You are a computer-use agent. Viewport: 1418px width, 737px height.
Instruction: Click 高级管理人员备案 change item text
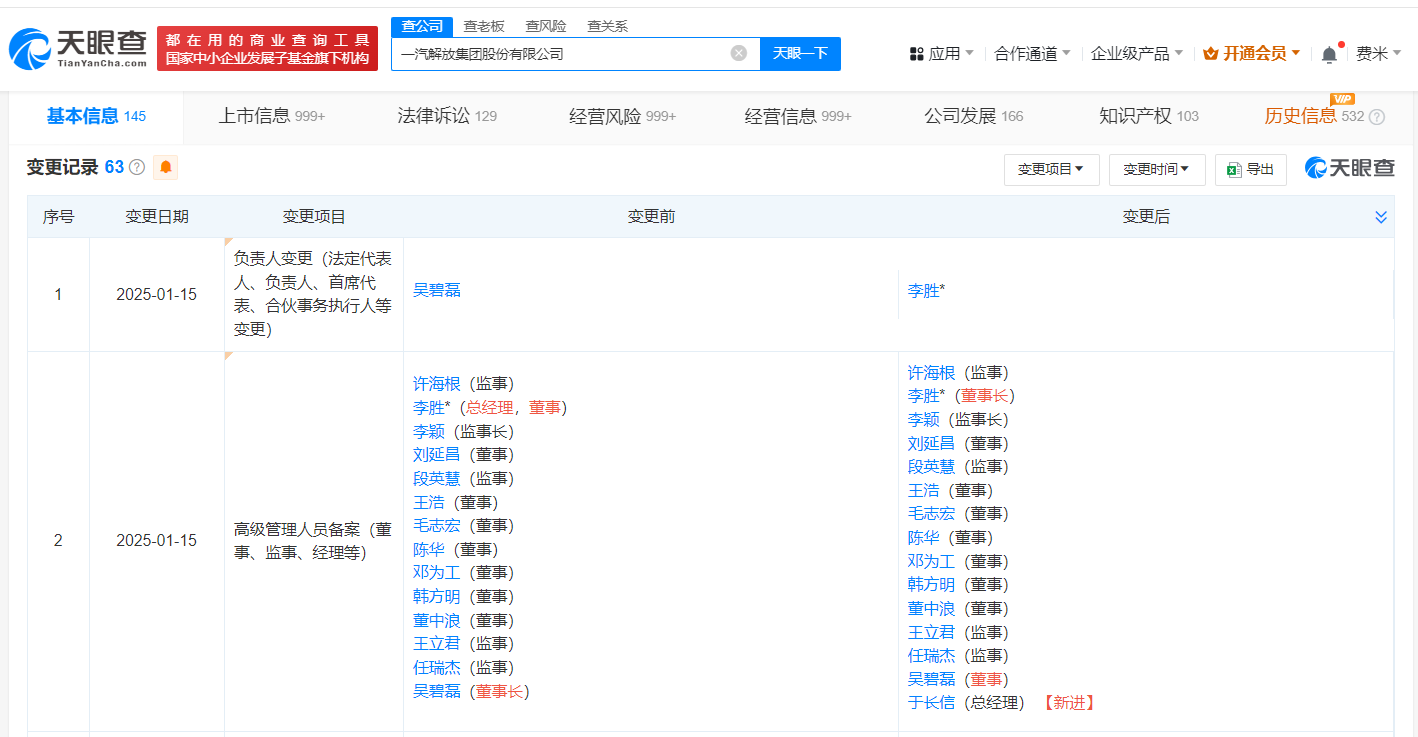(314, 540)
